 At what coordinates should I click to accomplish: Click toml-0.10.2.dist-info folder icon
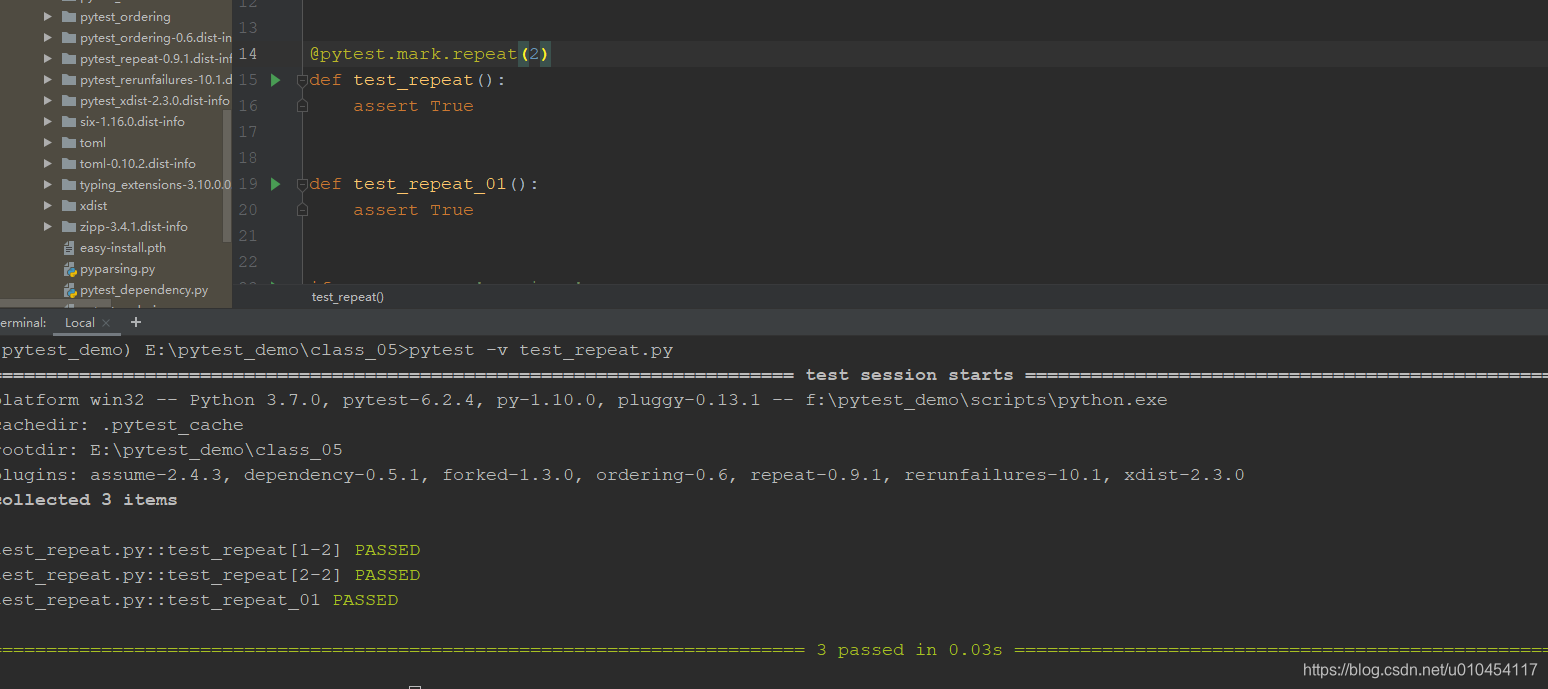(x=69, y=164)
